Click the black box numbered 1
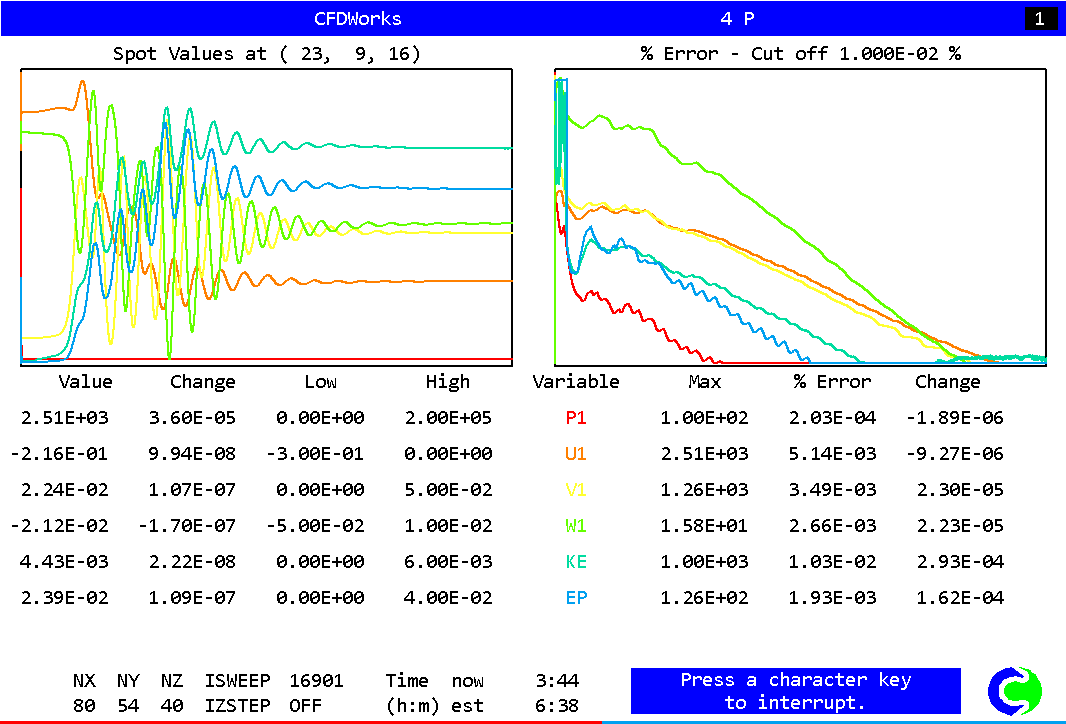Screen dimensions: 1066x724 (1040, 19)
